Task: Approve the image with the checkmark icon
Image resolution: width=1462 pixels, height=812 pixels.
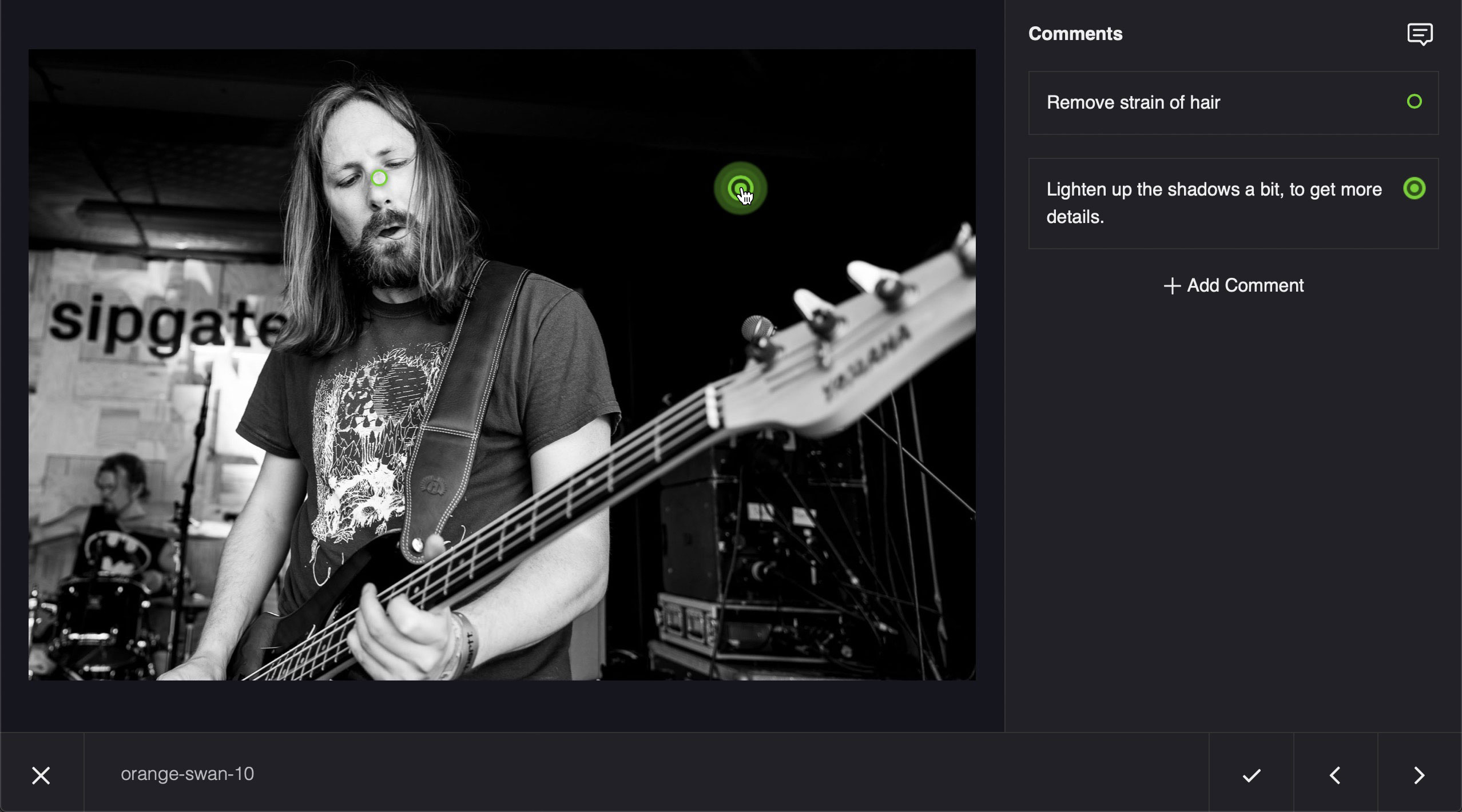Action: [x=1252, y=775]
